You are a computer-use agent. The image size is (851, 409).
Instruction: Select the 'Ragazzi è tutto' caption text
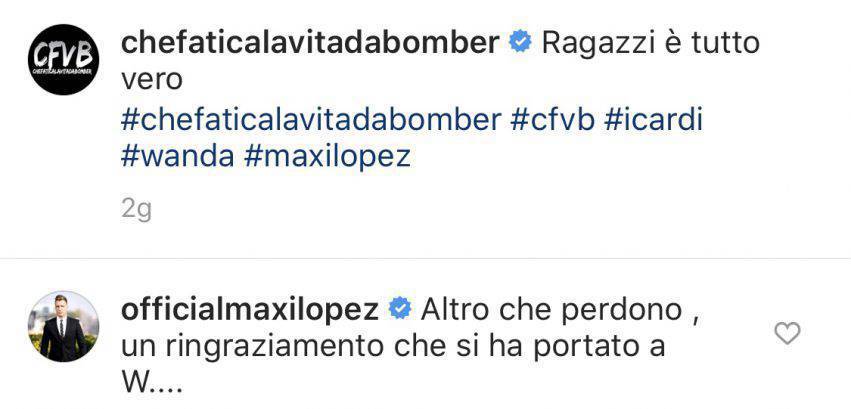(x=650, y=43)
